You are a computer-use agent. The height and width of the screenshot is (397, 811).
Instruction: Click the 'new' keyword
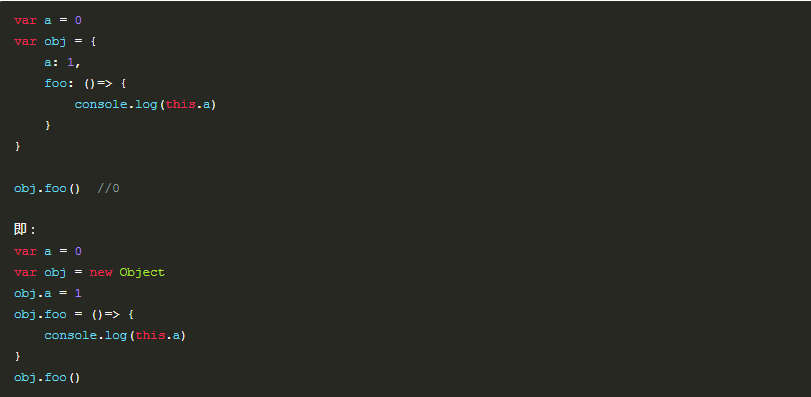tap(101, 272)
